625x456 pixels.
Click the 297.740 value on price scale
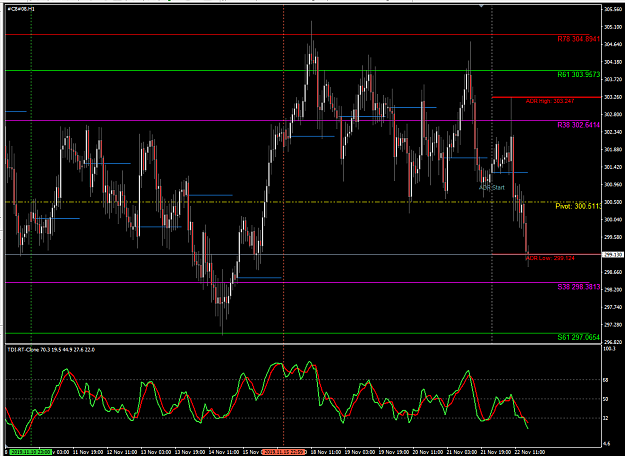611,307
